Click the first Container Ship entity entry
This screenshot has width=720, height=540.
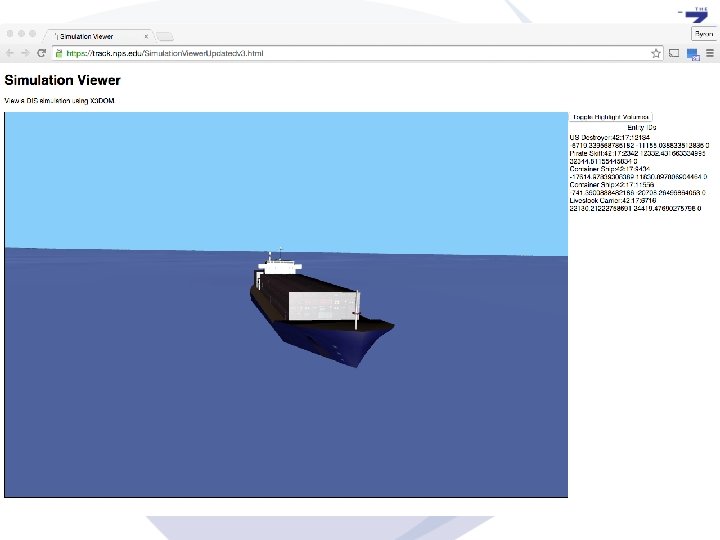point(638,173)
